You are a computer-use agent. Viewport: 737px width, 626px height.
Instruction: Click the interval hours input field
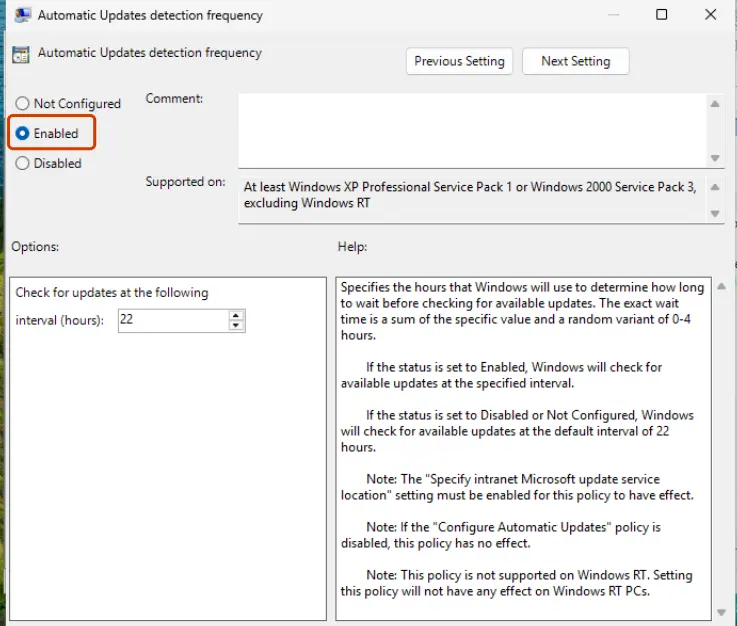pyautogui.click(x=173, y=321)
